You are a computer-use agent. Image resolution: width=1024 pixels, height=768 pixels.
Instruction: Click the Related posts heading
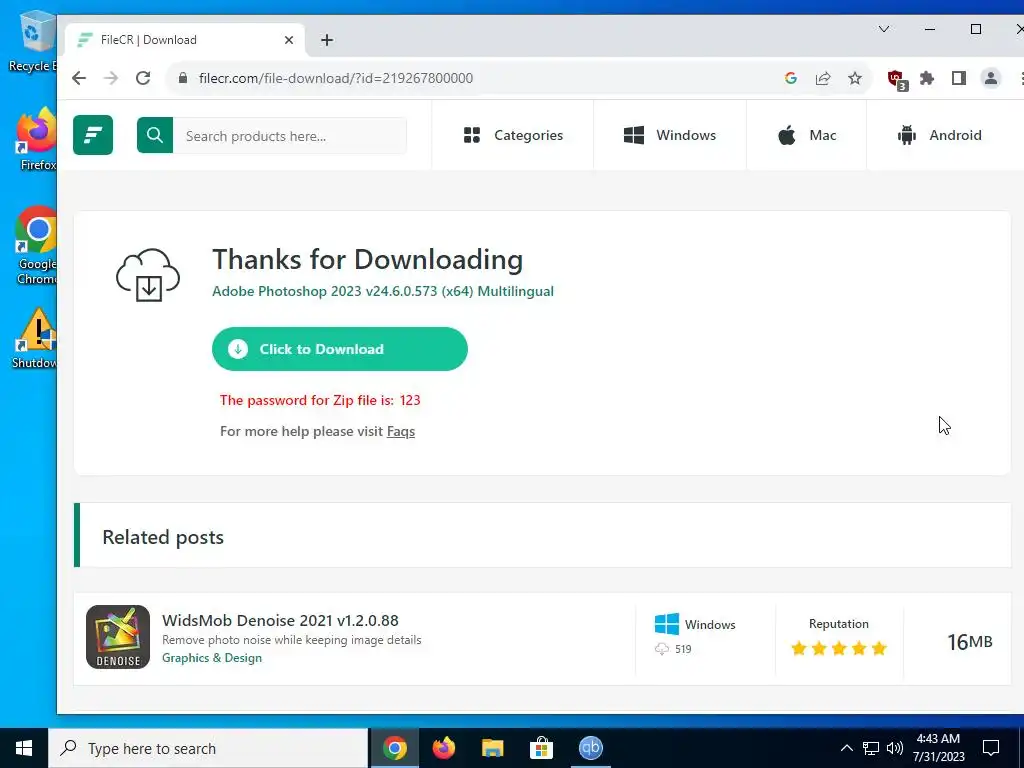click(163, 537)
